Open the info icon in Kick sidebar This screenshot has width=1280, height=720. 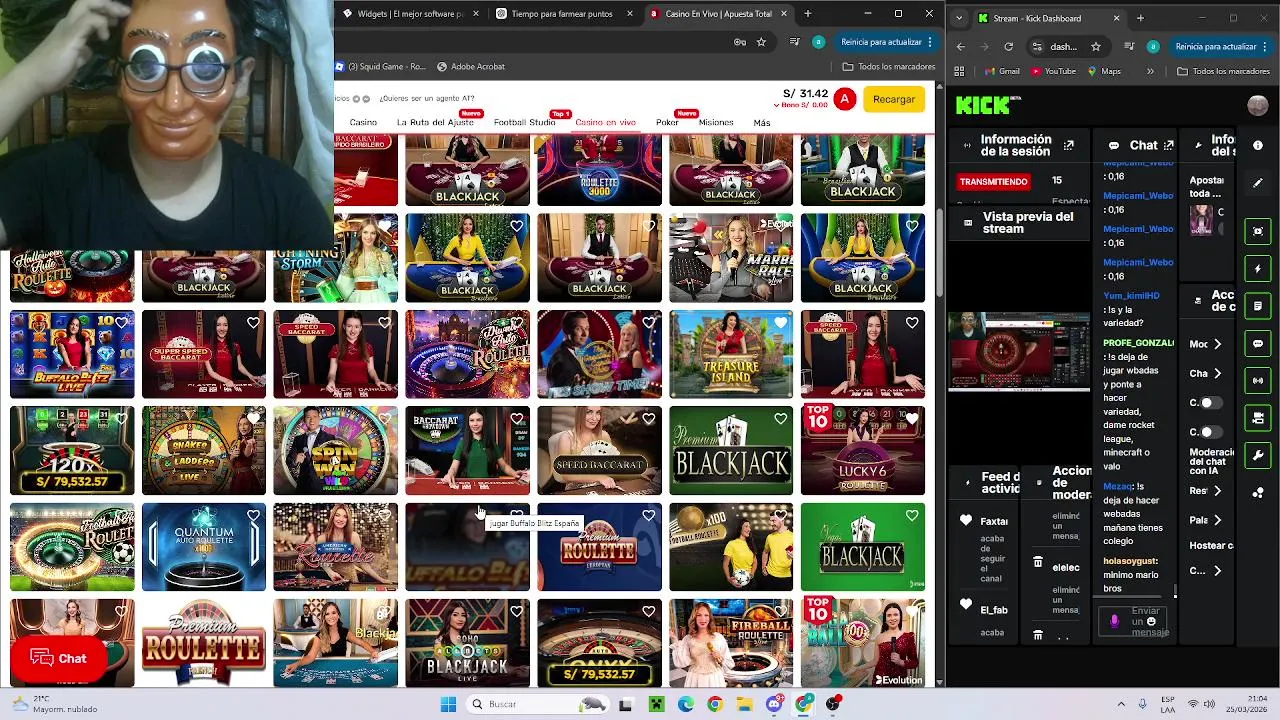pyautogui.click(x=1258, y=145)
